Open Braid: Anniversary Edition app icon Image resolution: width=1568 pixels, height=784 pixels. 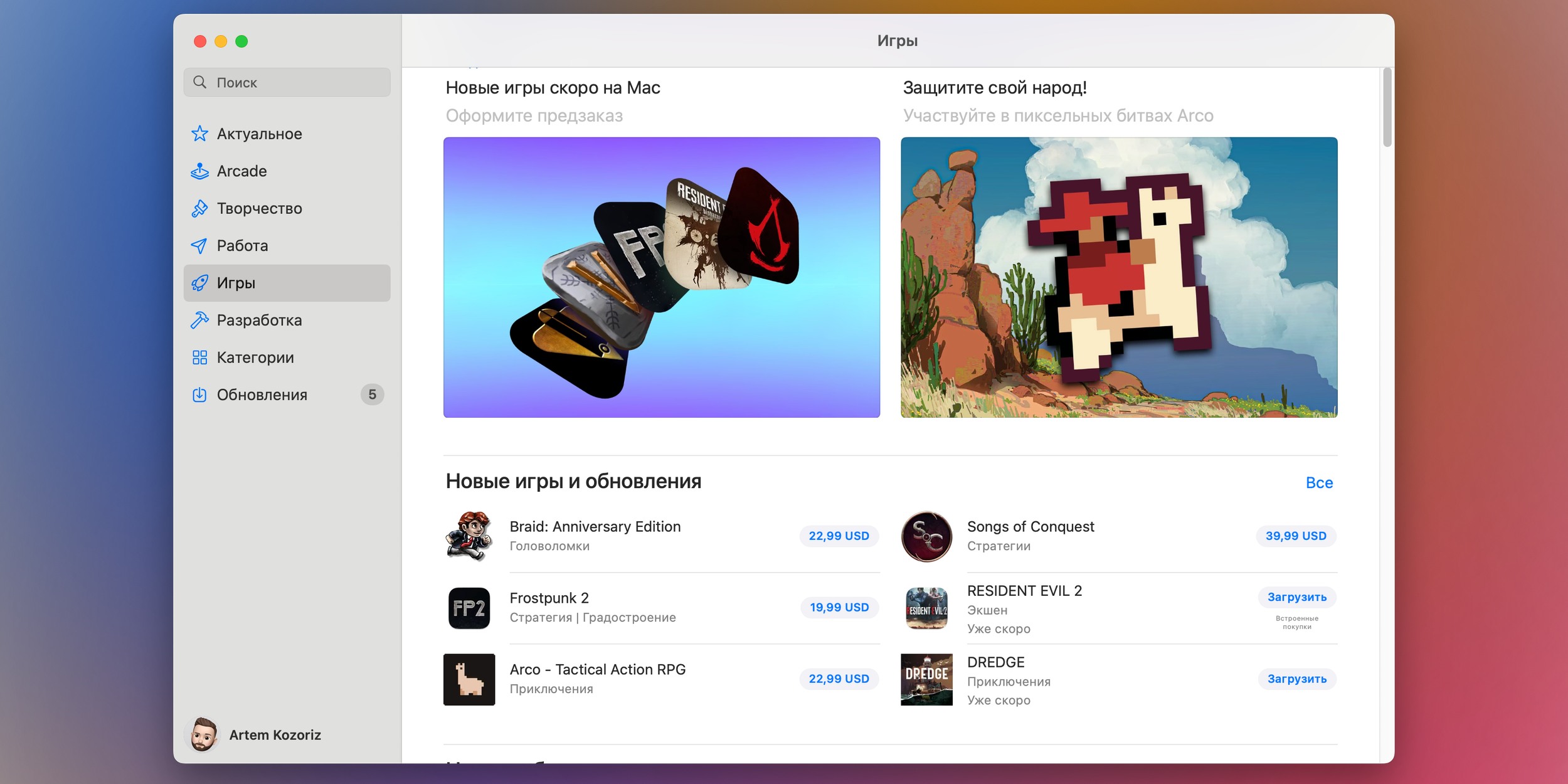pyautogui.click(x=469, y=536)
